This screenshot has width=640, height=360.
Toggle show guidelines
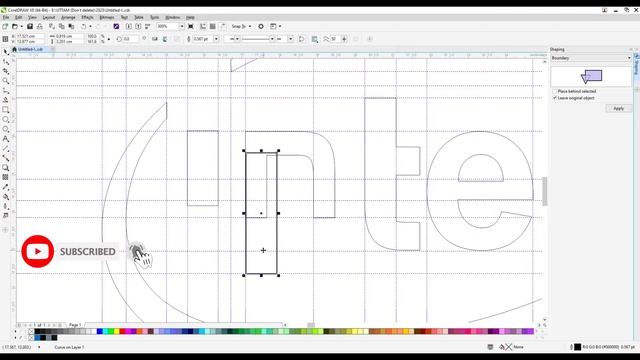(223, 26)
